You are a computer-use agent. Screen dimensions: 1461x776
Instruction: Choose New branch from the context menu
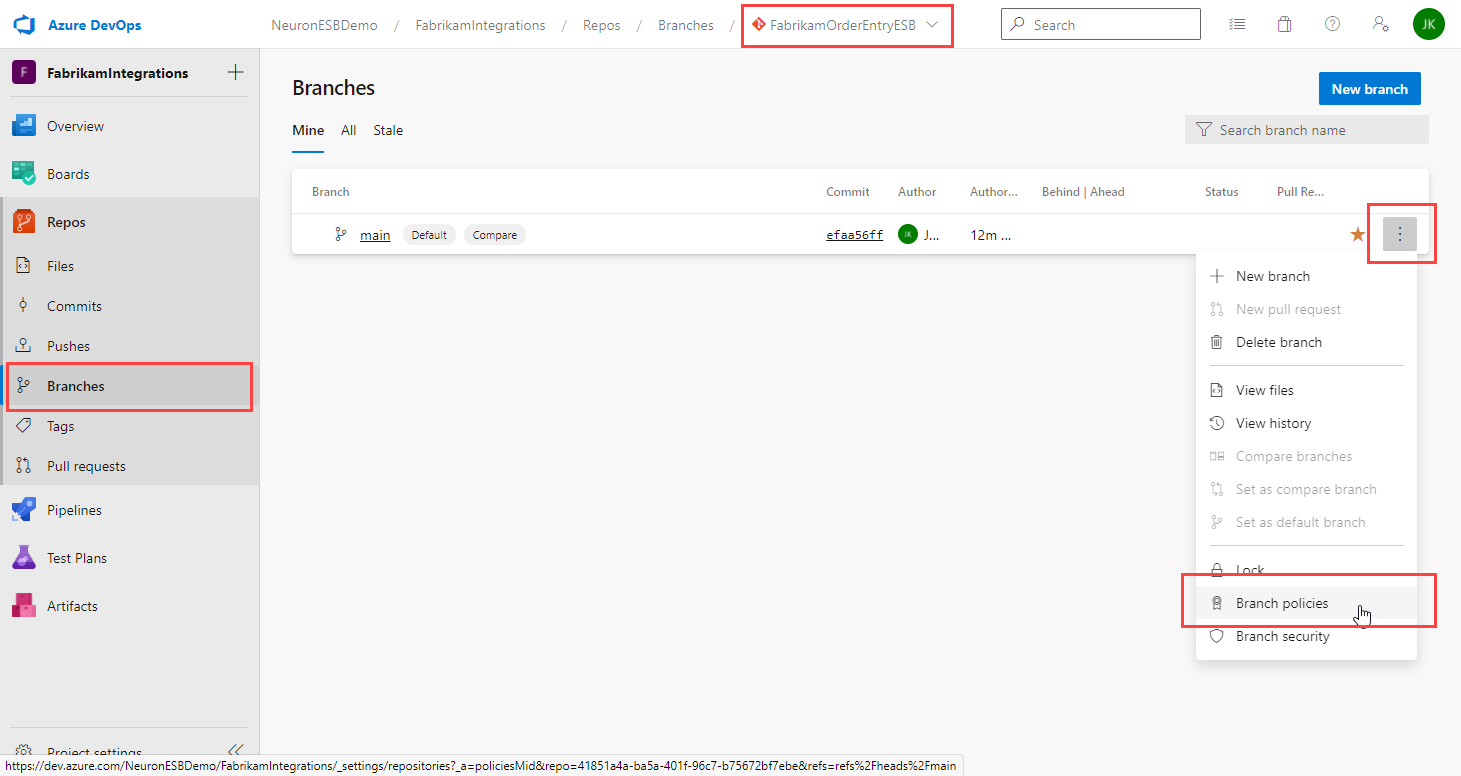pyautogui.click(x=1306, y=276)
